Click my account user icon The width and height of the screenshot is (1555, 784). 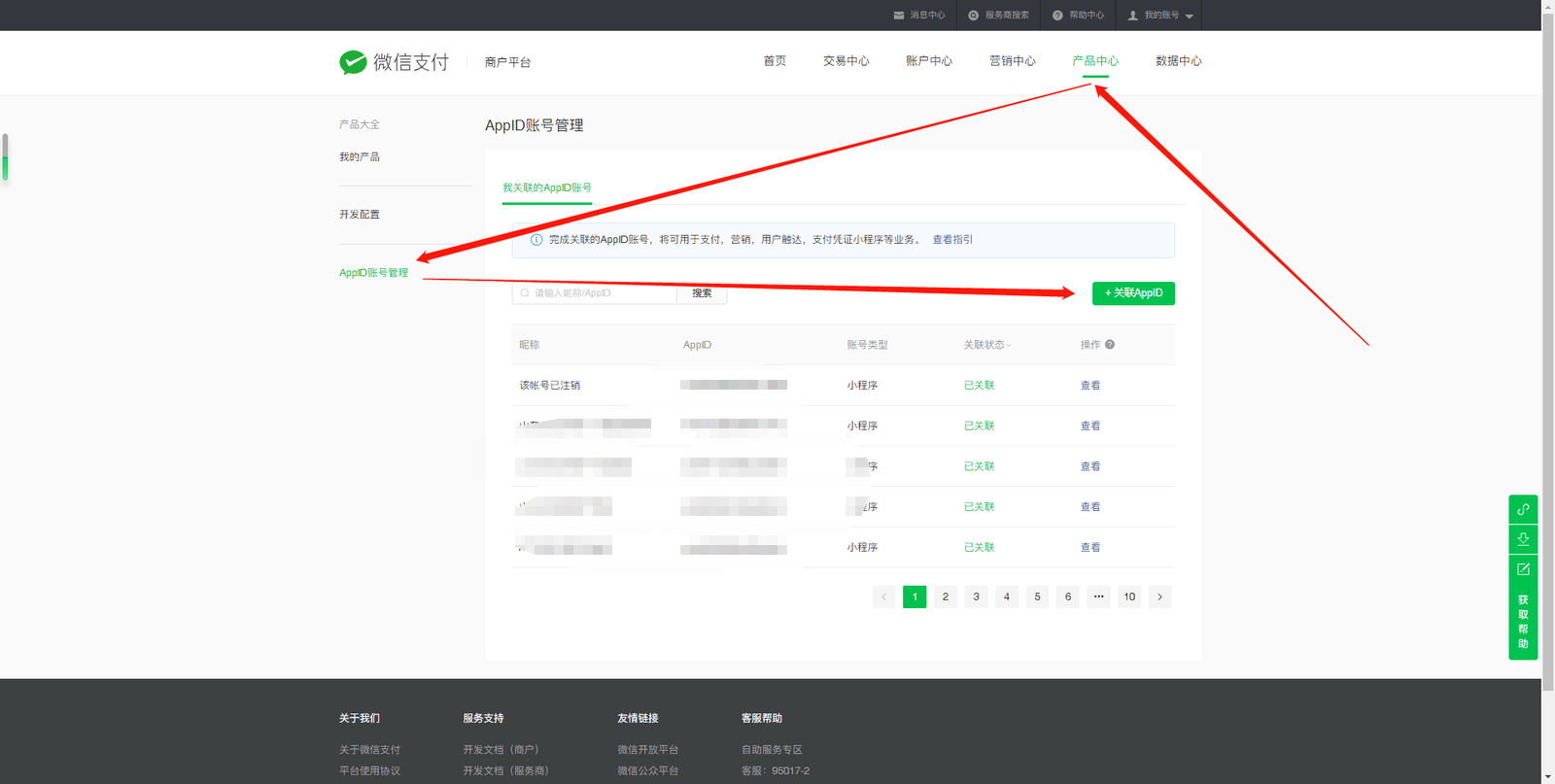1132,16
